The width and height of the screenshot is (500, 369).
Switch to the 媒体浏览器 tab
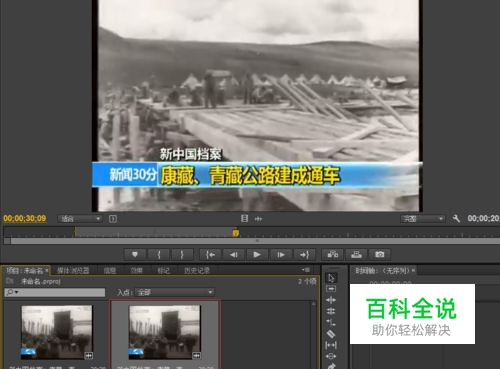tap(73, 270)
